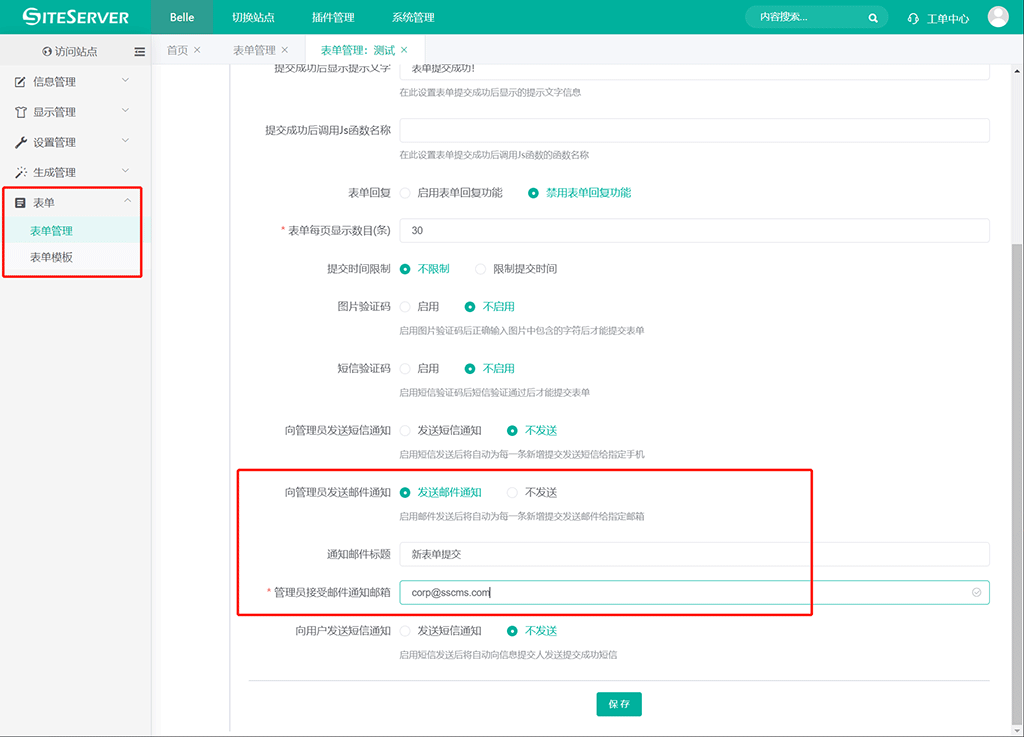Switch to the 表单管理 tab
This screenshot has height=737, width=1024.
[x=253, y=50]
